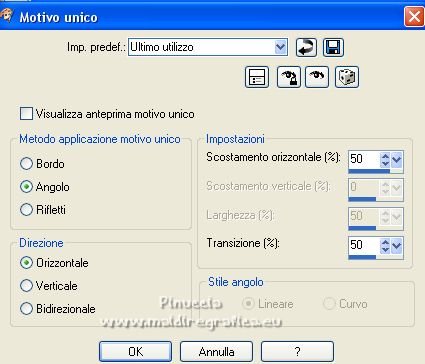The height and width of the screenshot is (364, 425).
Task: Click the save preset floppy disk icon
Action: 333,47
